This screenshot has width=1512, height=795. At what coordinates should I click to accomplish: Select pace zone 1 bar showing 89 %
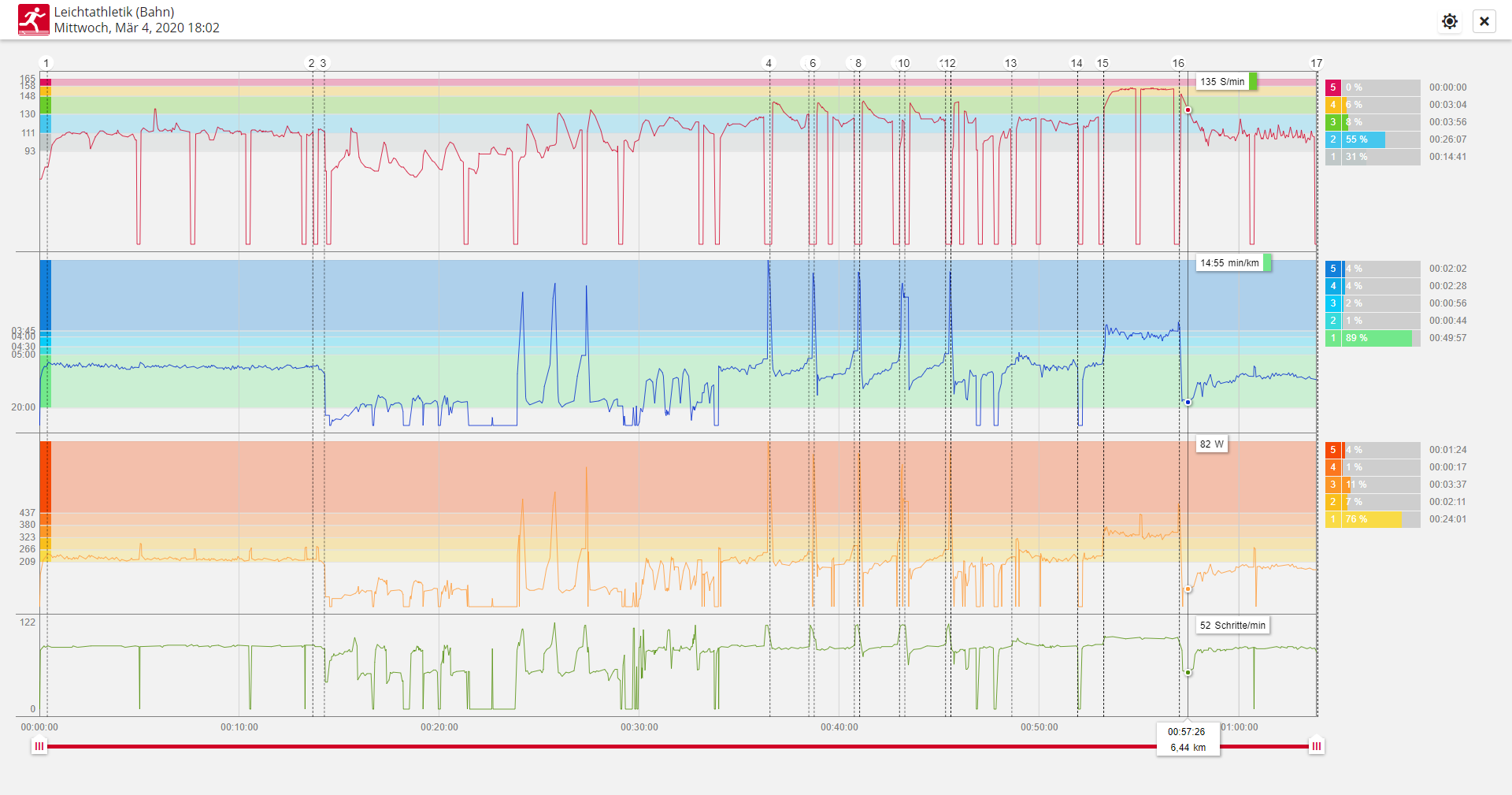click(x=1373, y=338)
